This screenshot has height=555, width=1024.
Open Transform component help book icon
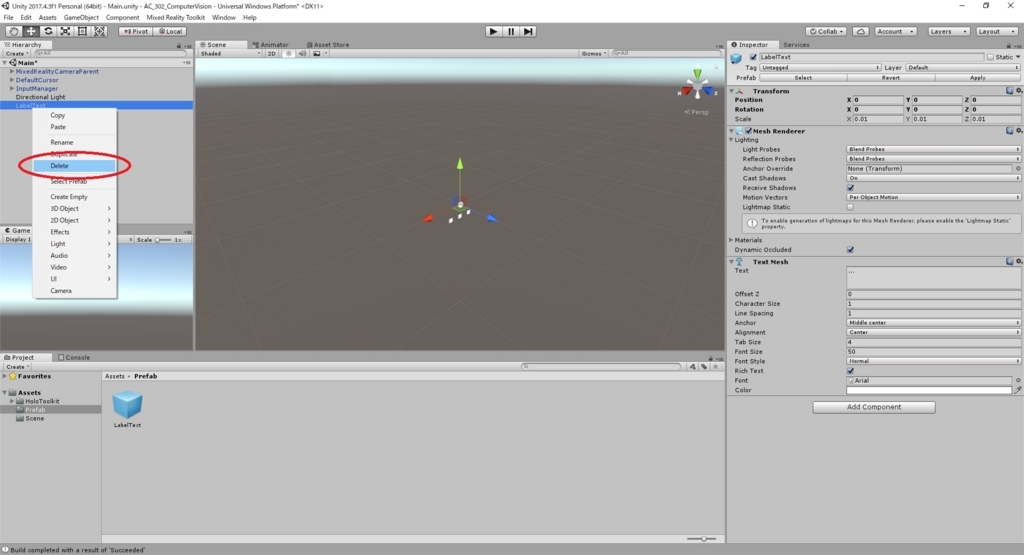(x=1010, y=91)
